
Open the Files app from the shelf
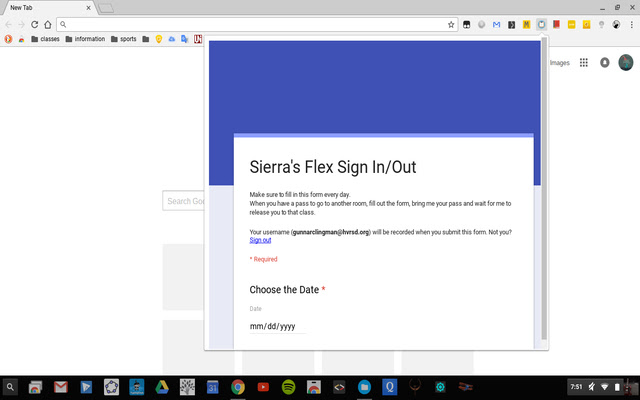(364, 387)
